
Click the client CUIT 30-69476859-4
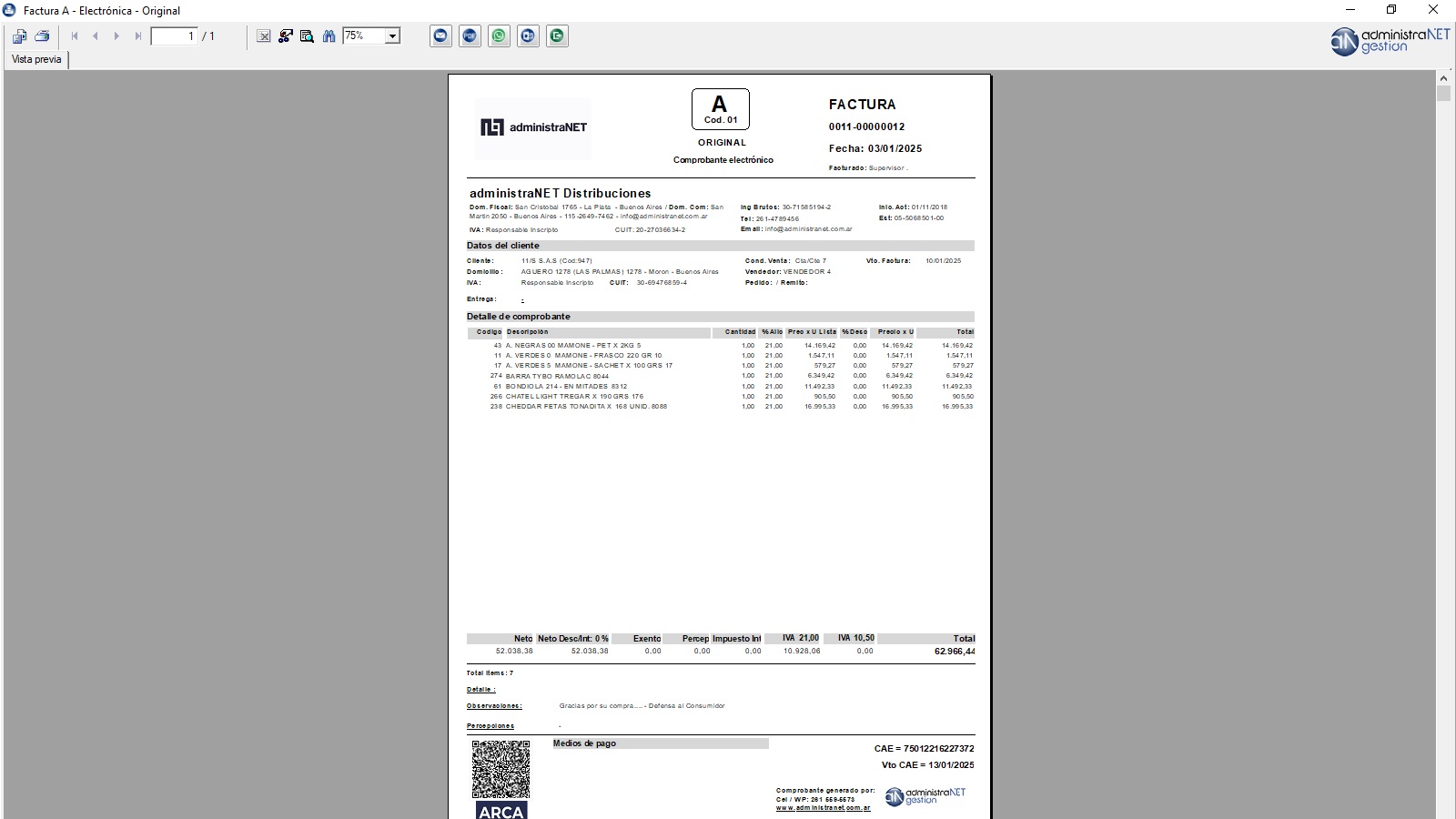pyautogui.click(x=662, y=283)
